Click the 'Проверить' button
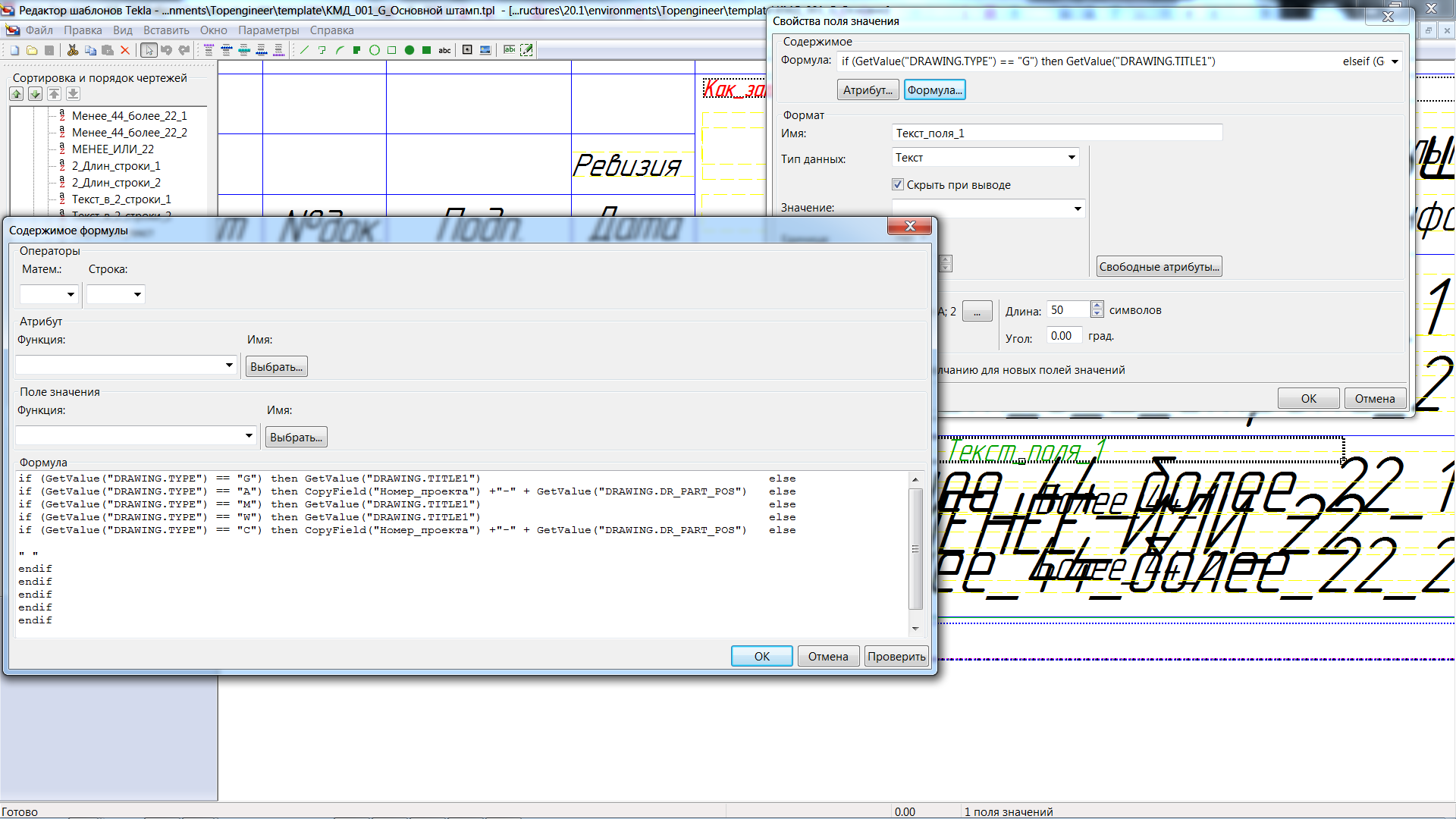Viewport: 1456px width, 819px height. pos(896,657)
